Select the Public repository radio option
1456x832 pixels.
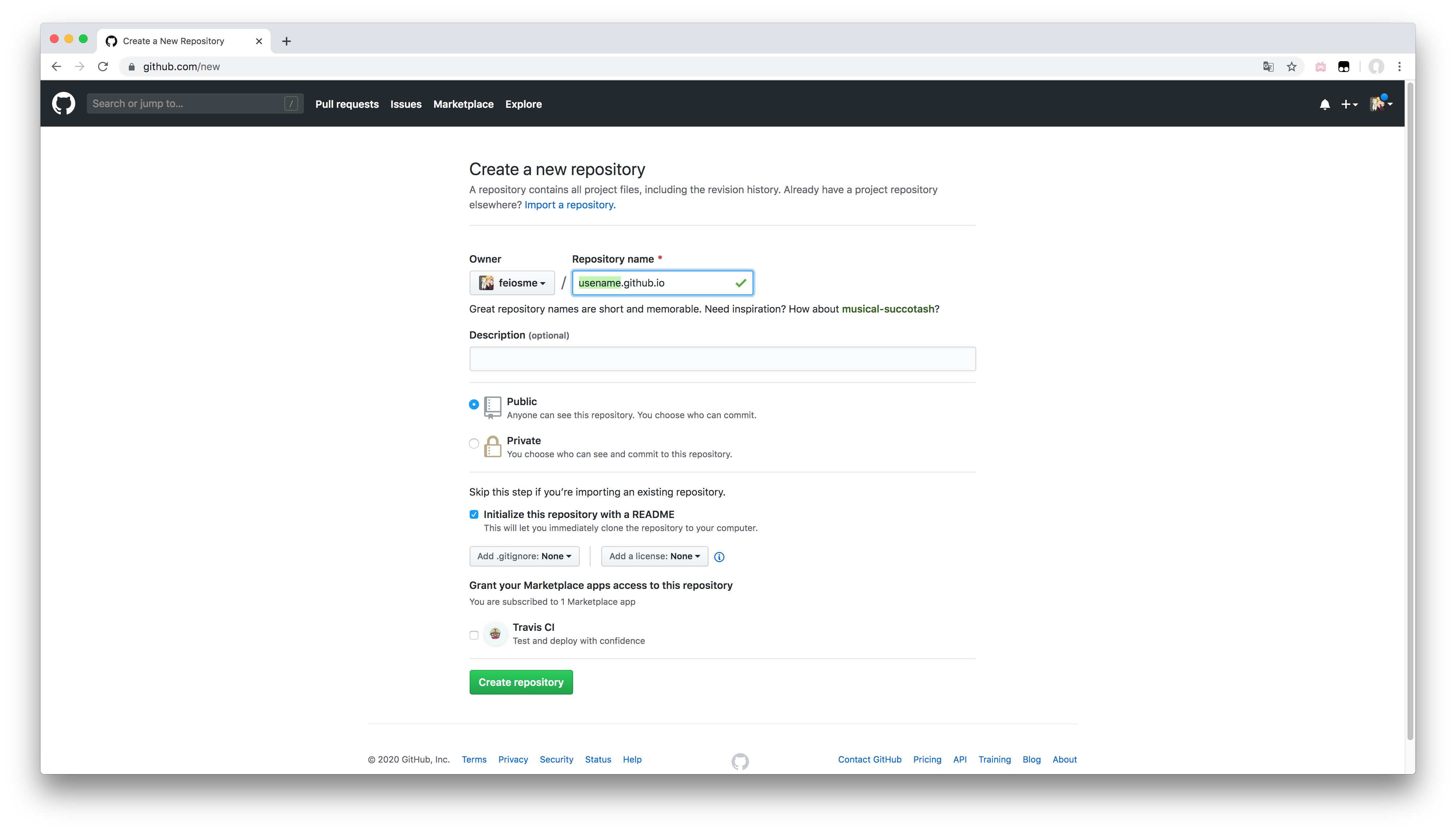(x=474, y=404)
